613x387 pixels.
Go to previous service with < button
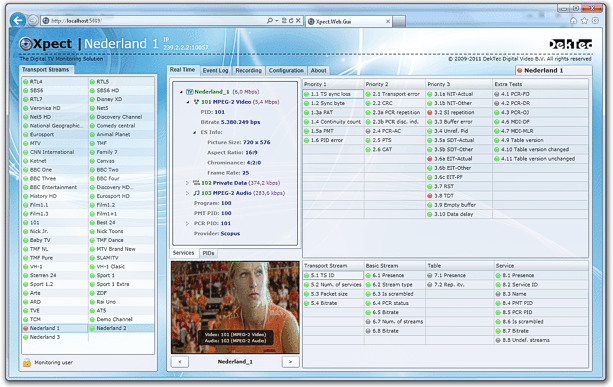180,362
